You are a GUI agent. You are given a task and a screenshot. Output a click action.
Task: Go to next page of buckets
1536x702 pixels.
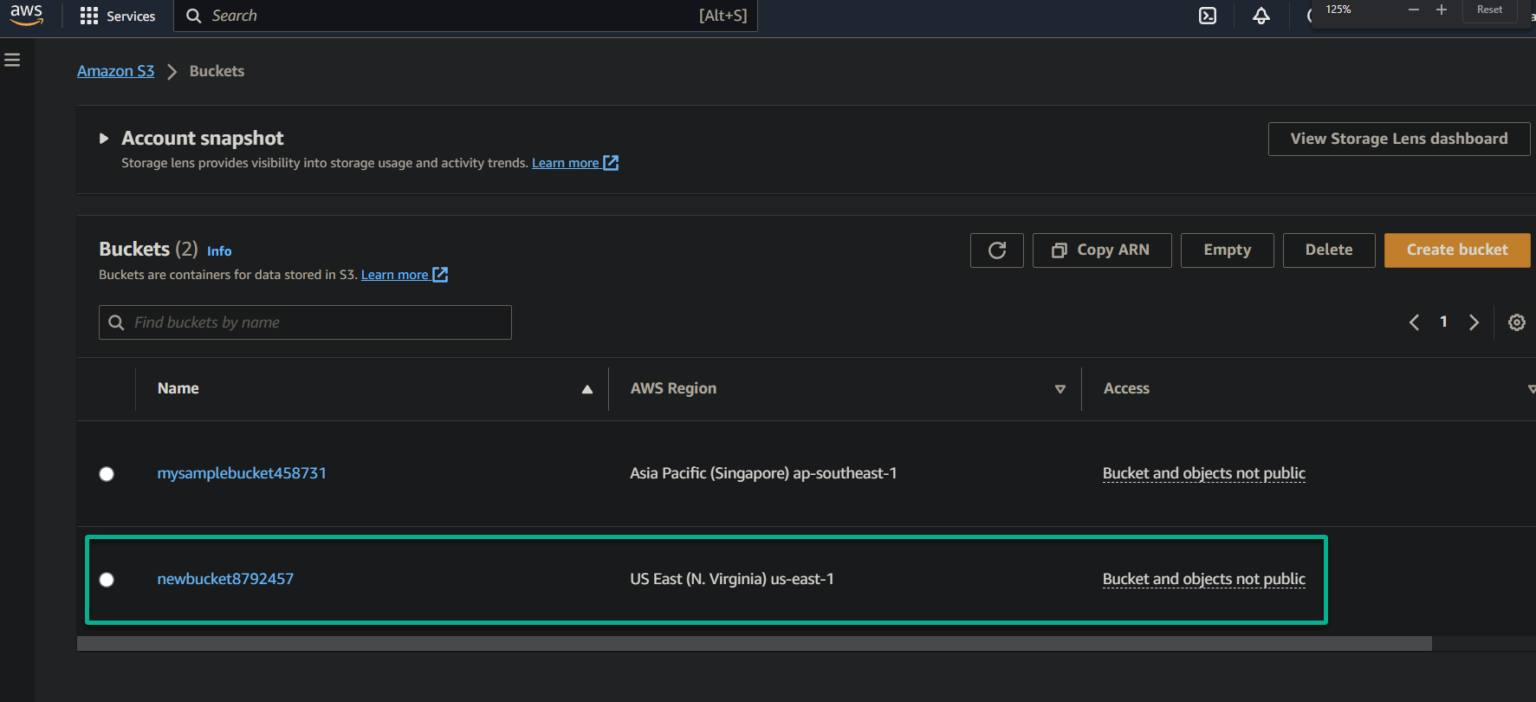point(1473,322)
